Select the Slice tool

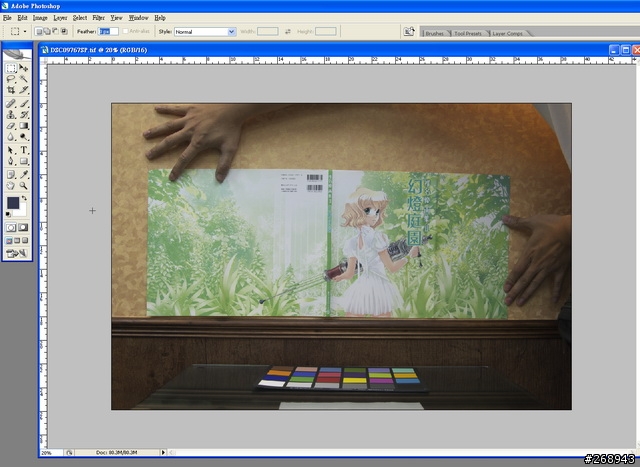24,90
